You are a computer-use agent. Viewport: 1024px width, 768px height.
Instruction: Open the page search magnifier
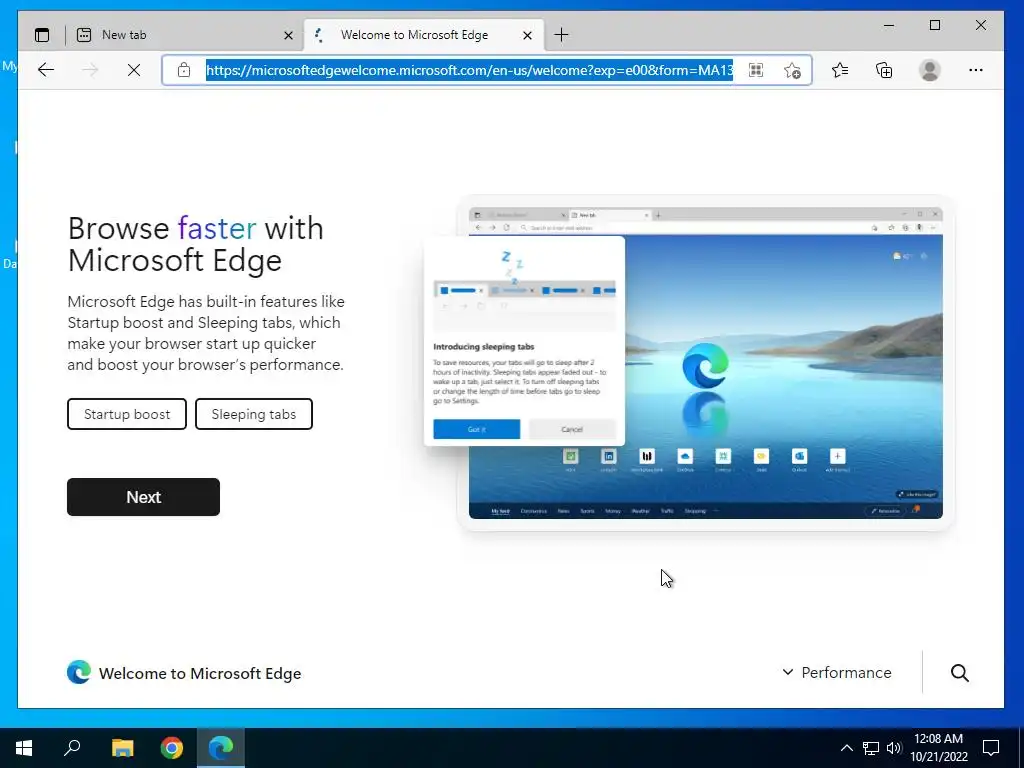(959, 673)
